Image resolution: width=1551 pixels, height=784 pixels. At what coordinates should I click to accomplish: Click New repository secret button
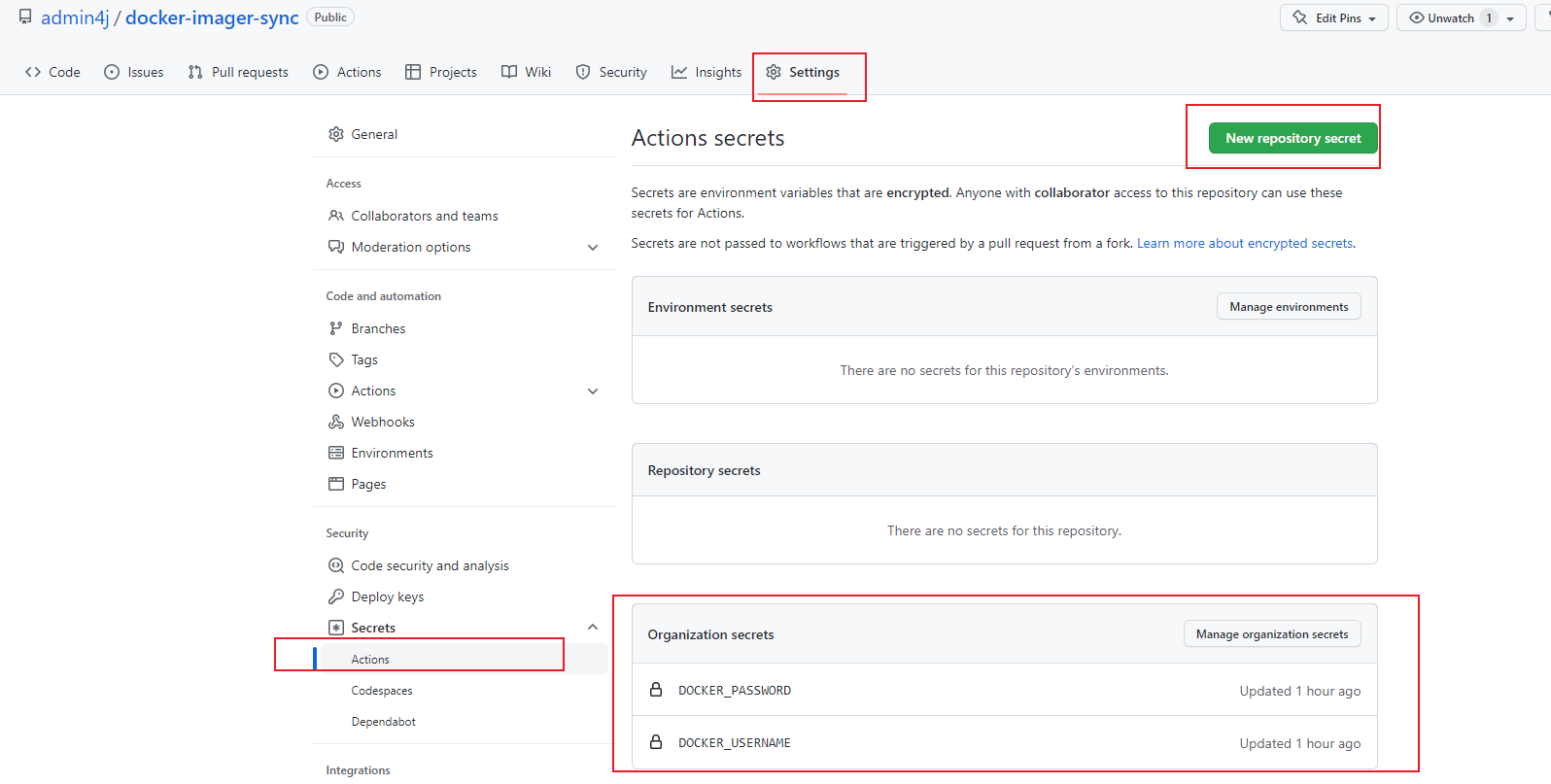tap(1293, 138)
